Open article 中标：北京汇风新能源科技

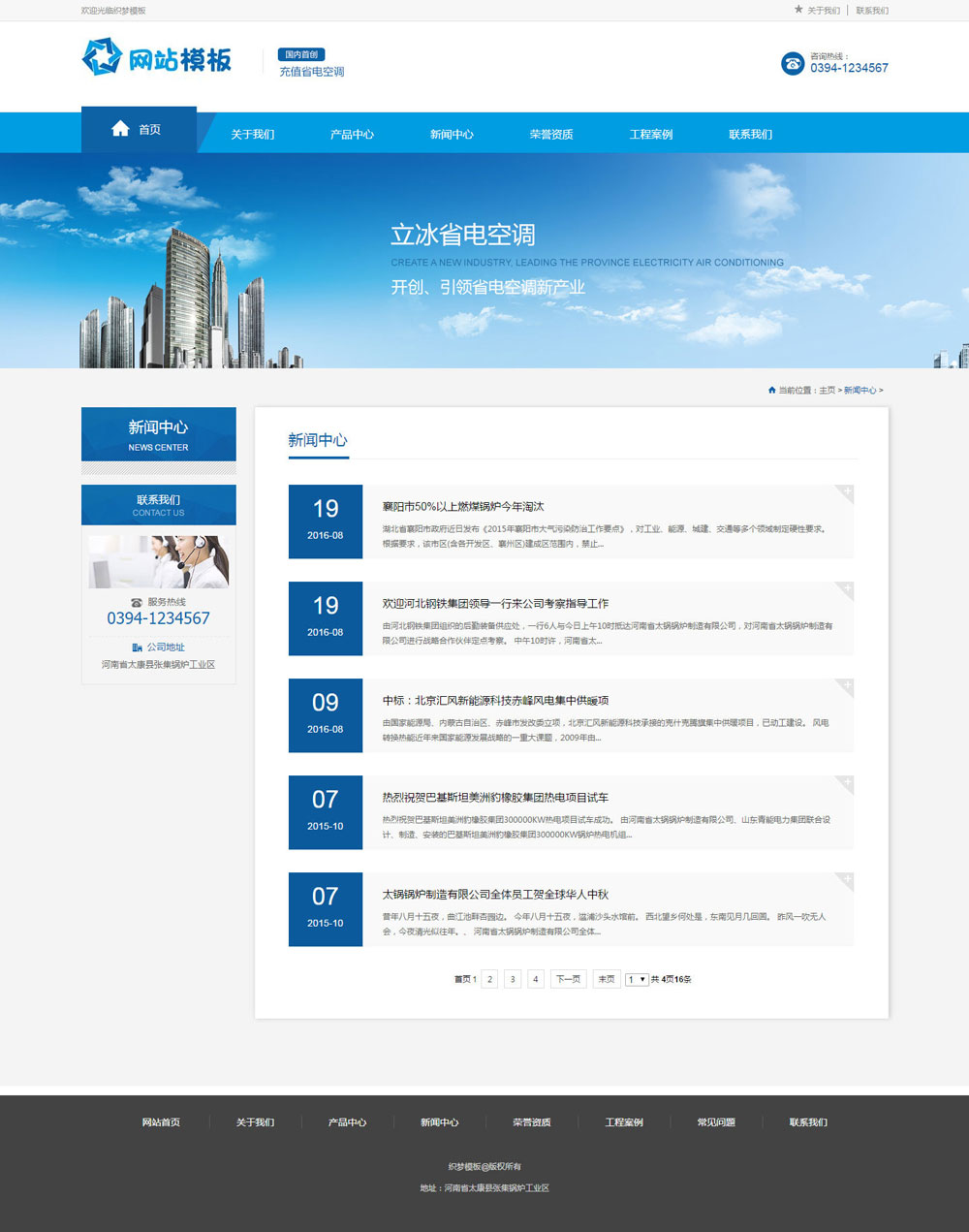[x=495, y=700]
